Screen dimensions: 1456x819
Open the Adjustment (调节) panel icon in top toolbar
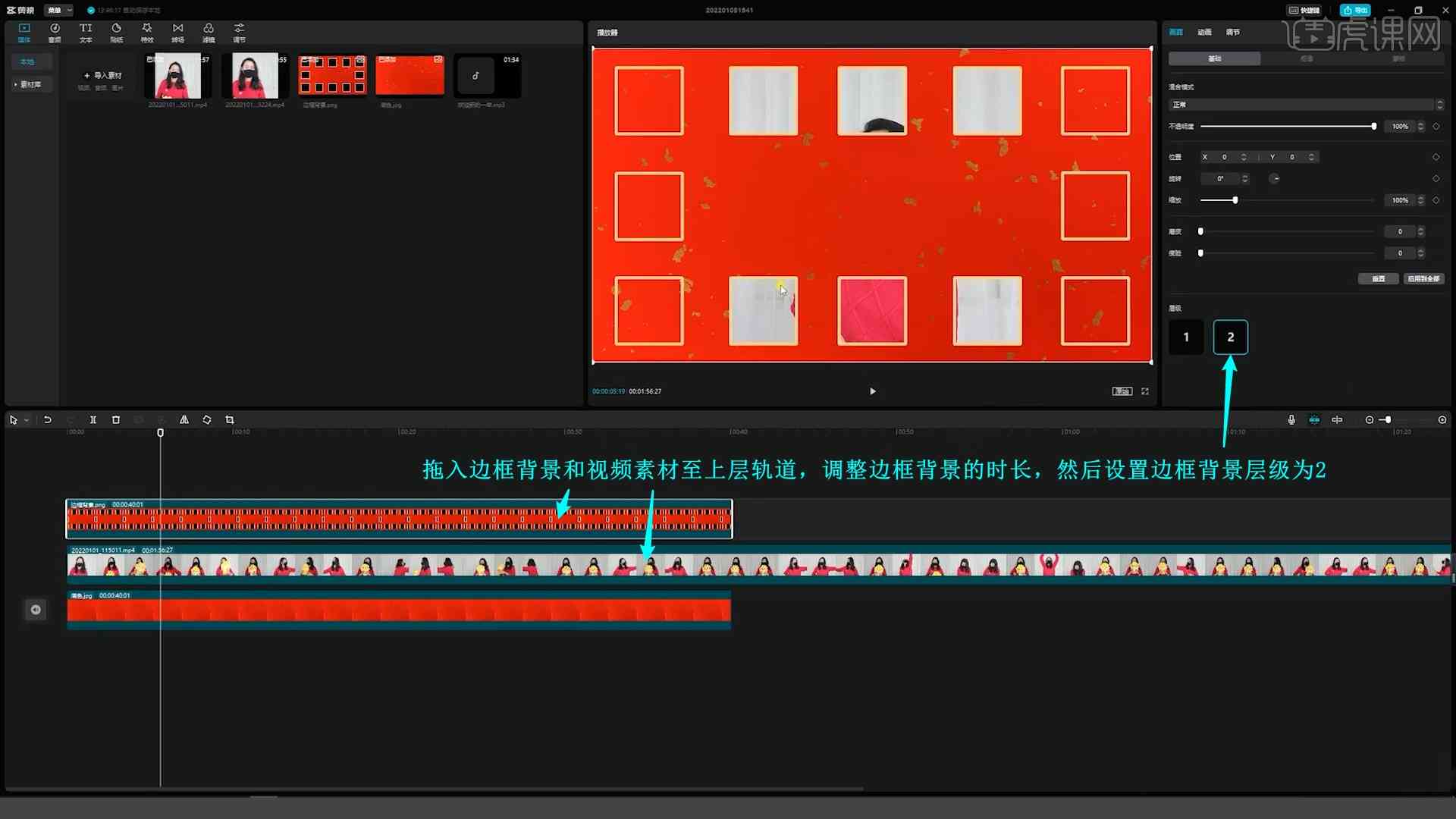[x=239, y=33]
